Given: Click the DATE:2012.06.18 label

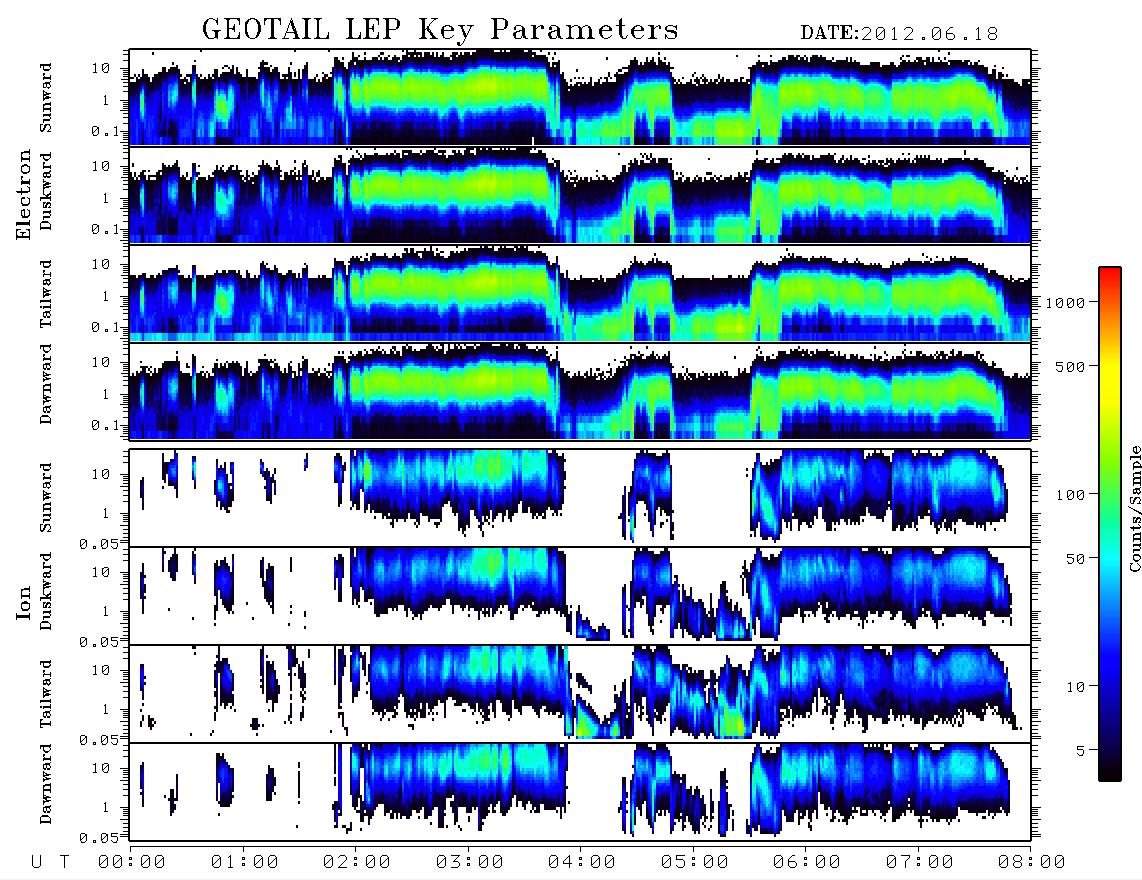Looking at the screenshot, I should coord(899,33).
